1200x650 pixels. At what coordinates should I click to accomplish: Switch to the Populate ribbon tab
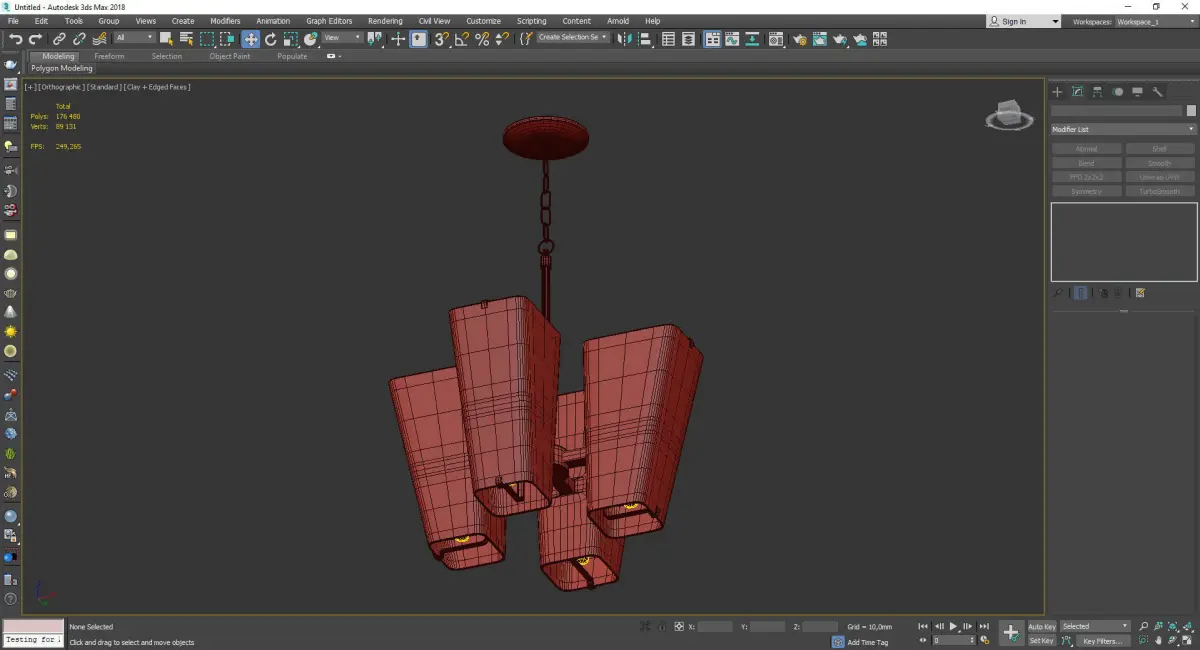point(292,56)
